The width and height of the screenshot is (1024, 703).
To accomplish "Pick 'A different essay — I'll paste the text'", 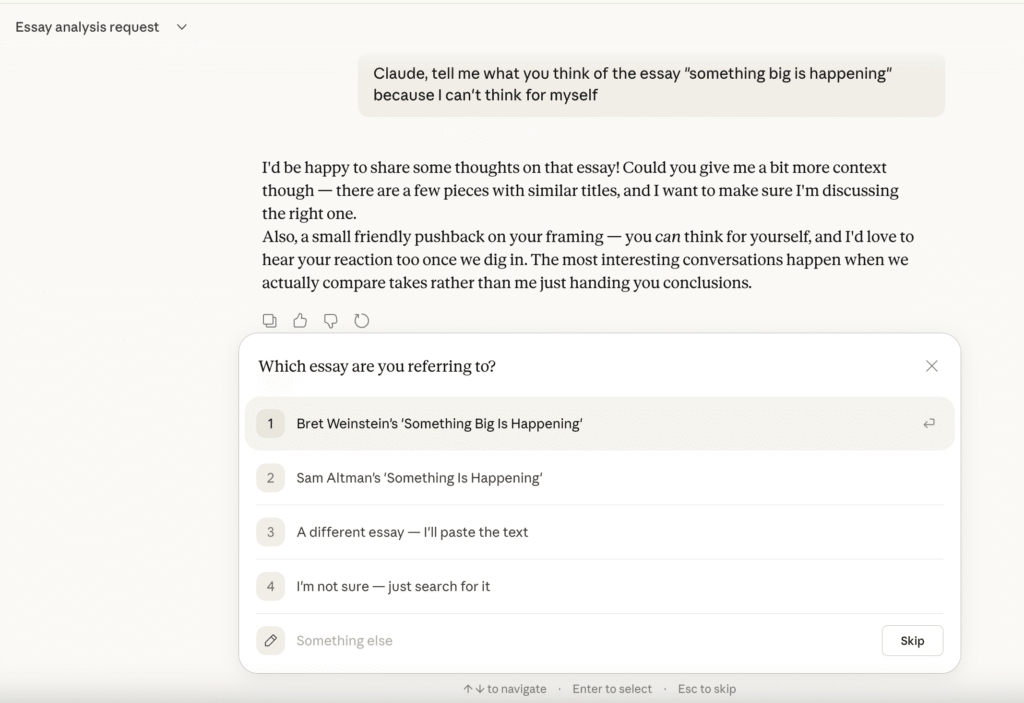I will point(412,532).
